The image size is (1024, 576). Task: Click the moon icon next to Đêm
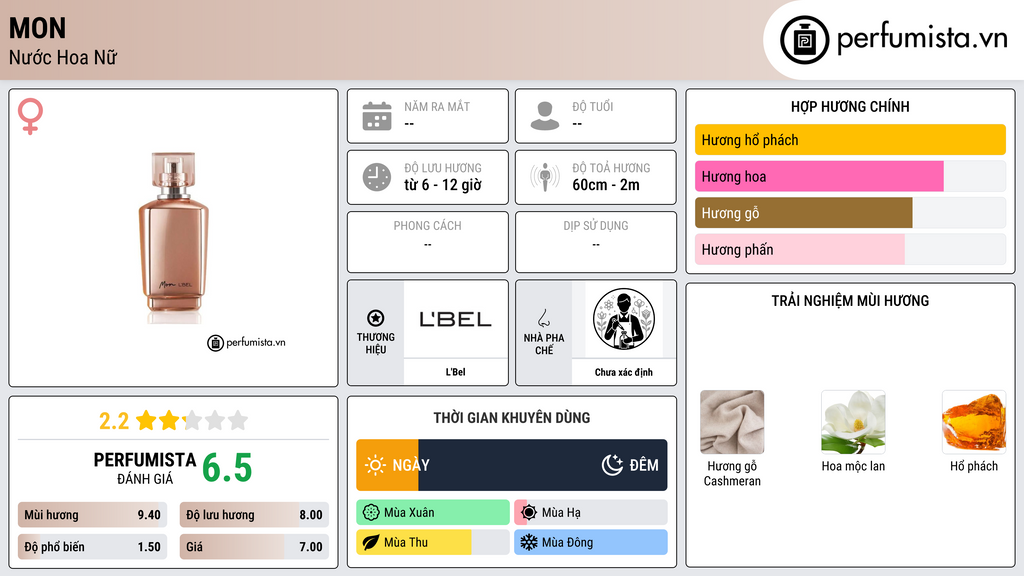[x=612, y=465]
